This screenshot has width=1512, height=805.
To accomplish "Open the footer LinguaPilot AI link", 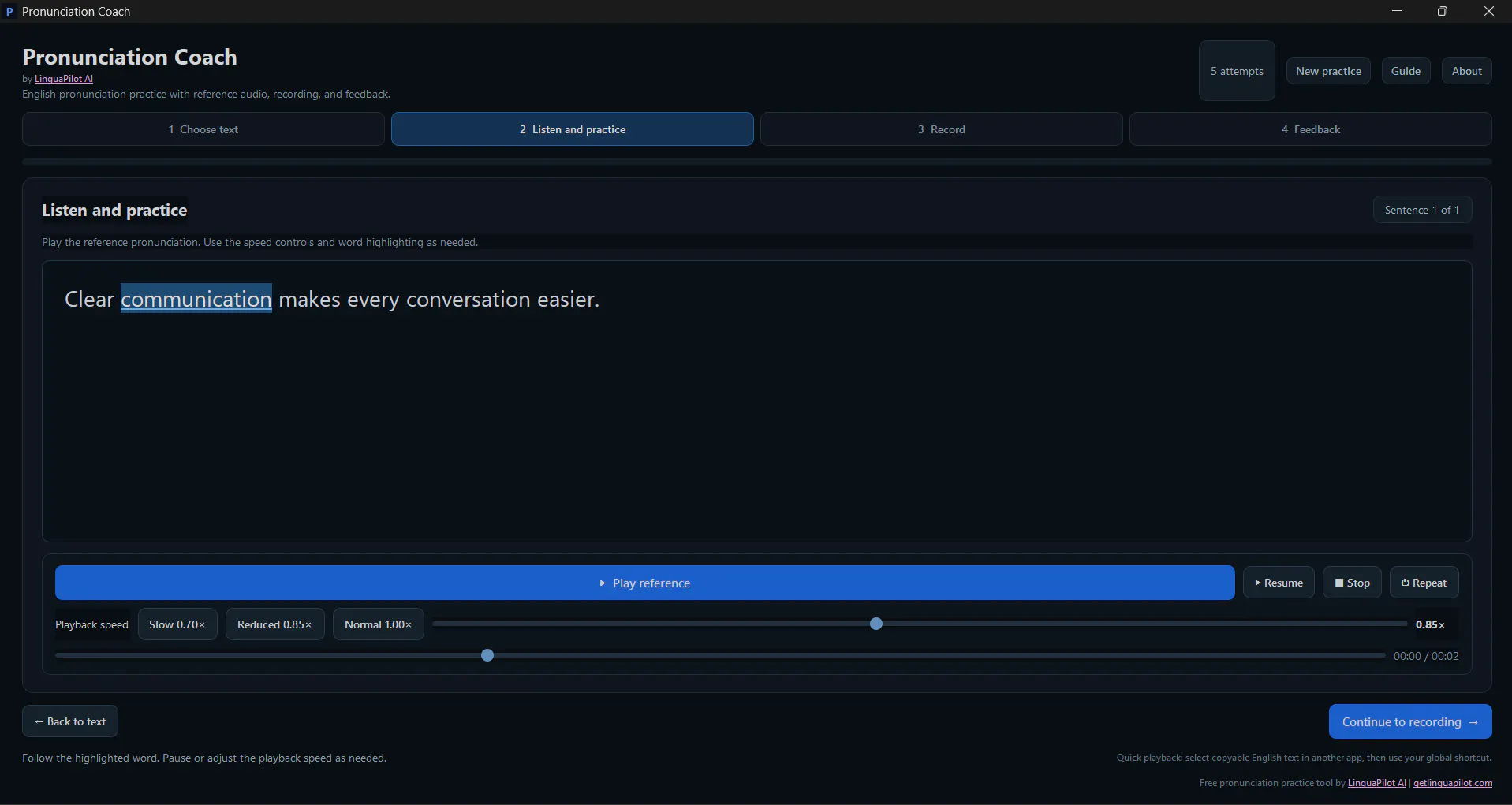I will click(1376, 783).
